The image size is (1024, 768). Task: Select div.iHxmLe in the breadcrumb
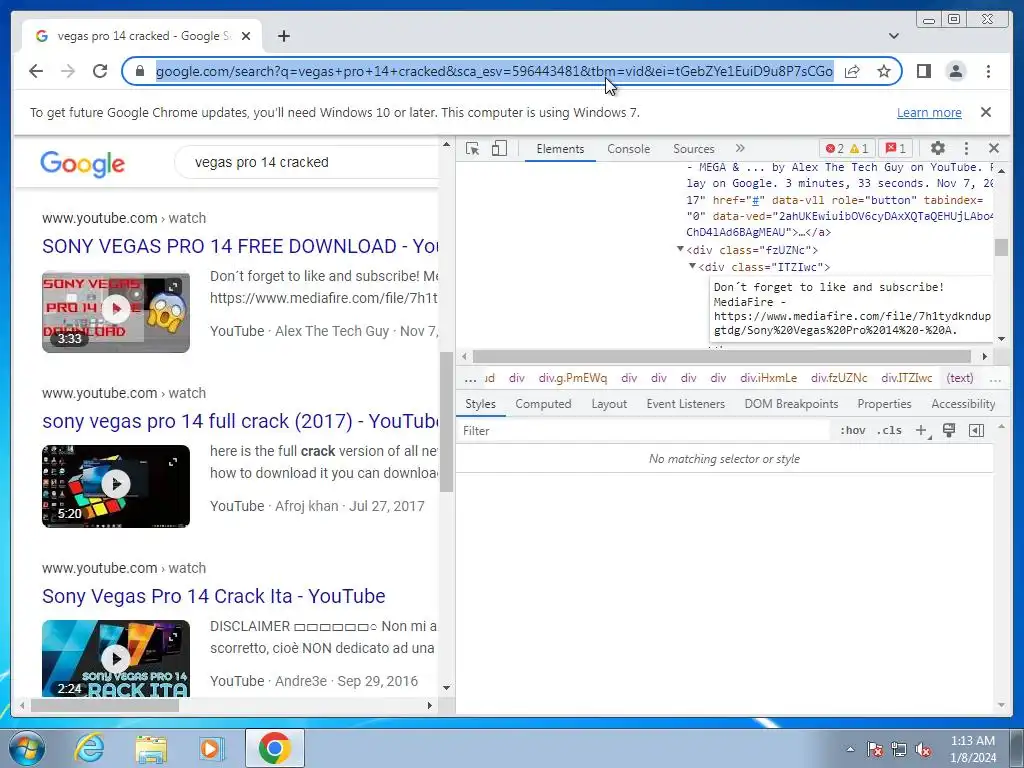[769, 378]
